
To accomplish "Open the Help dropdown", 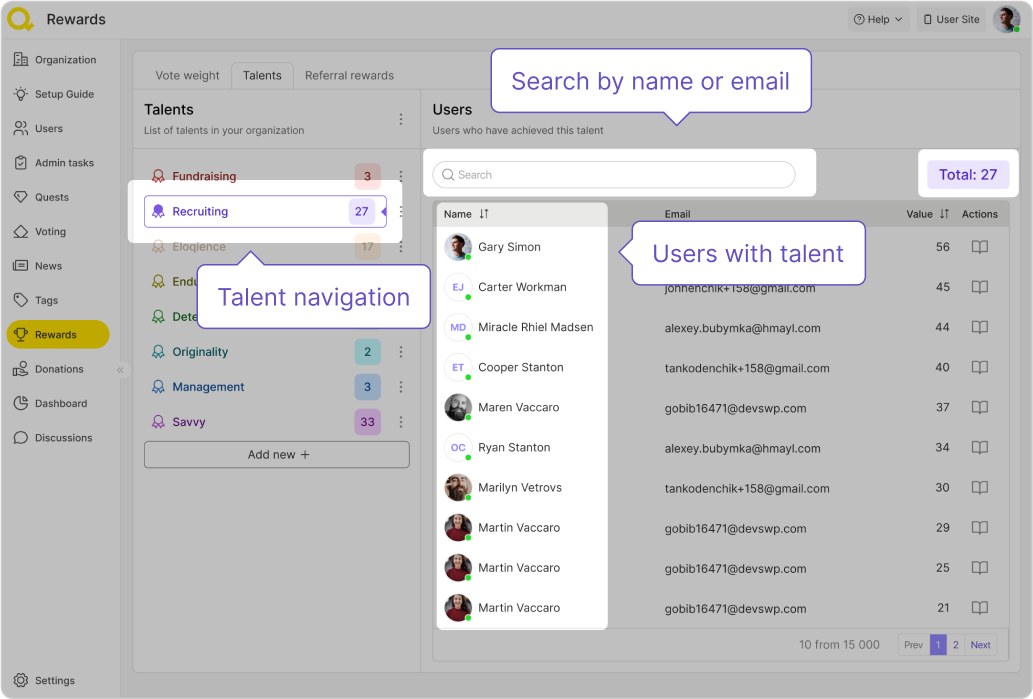I will pos(877,19).
